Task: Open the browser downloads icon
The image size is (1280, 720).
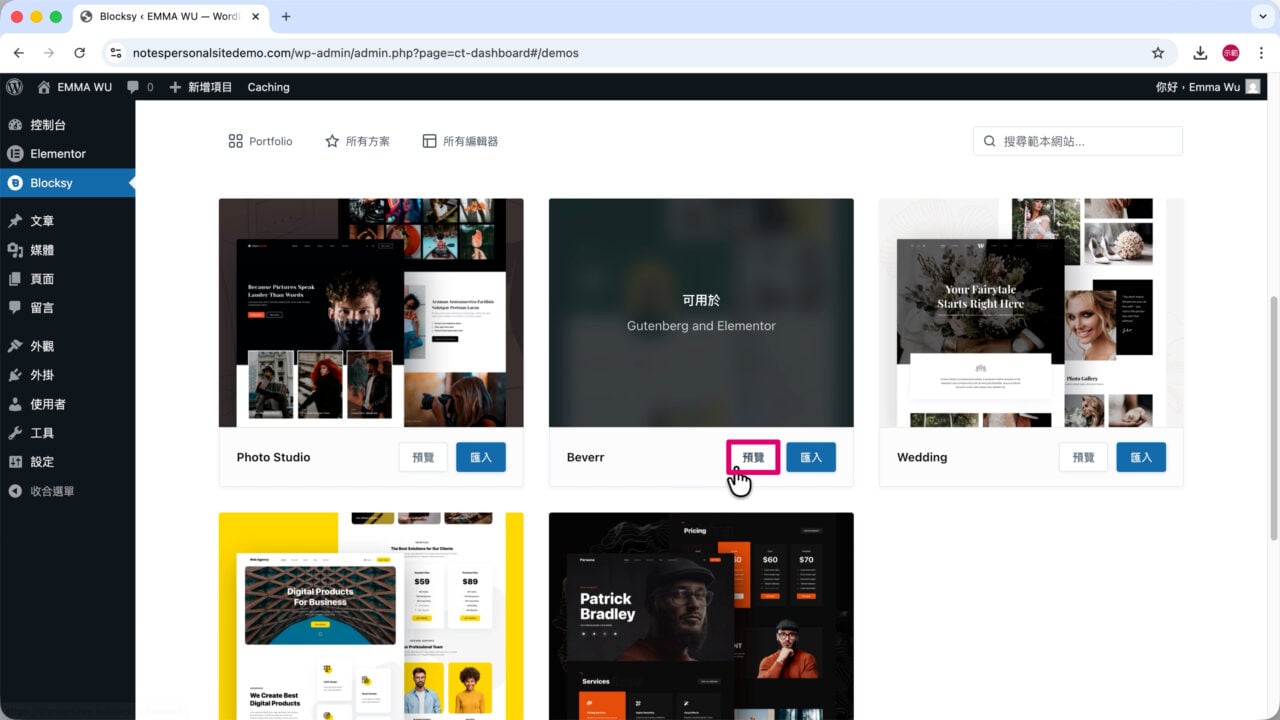Action: [x=1200, y=53]
